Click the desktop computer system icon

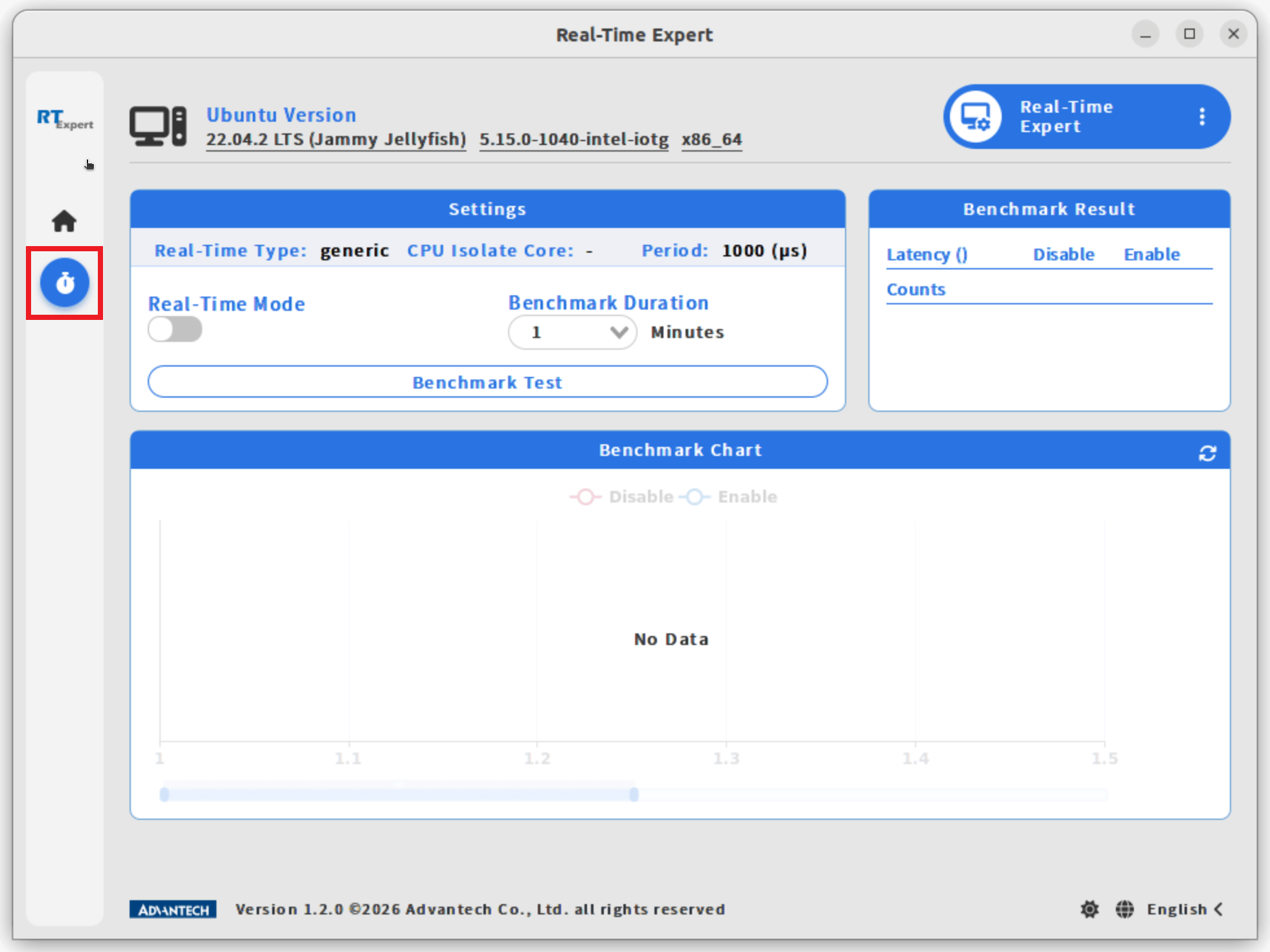tap(158, 126)
